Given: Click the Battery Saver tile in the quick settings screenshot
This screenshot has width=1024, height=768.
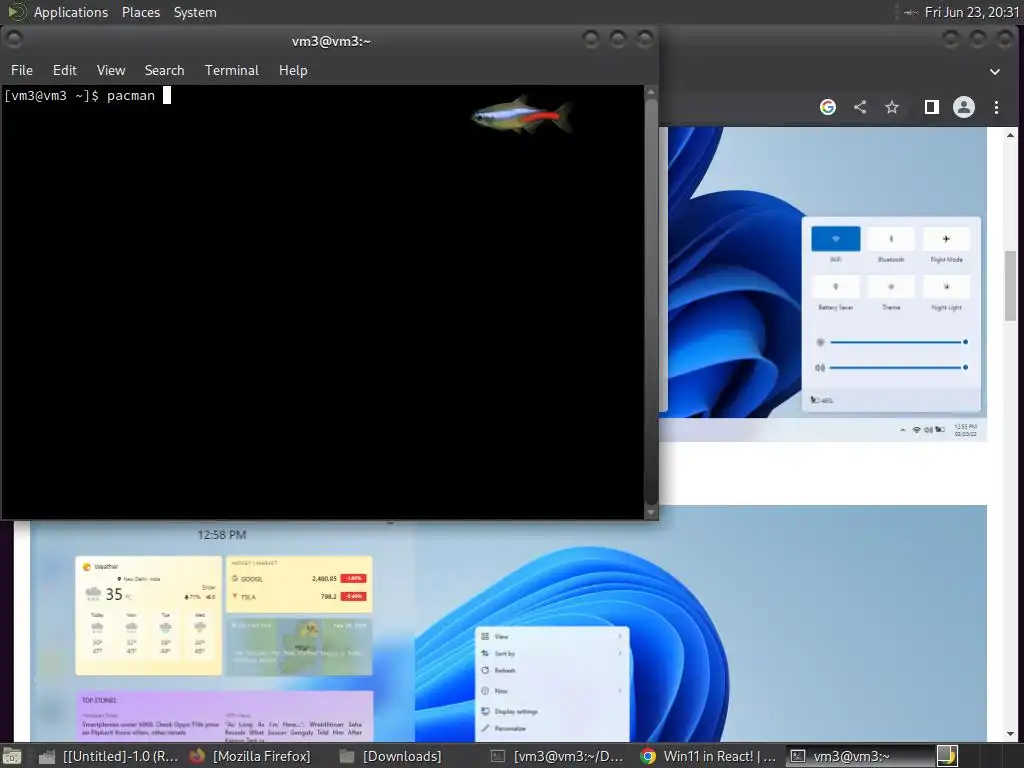Looking at the screenshot, I should coord(835,287).
